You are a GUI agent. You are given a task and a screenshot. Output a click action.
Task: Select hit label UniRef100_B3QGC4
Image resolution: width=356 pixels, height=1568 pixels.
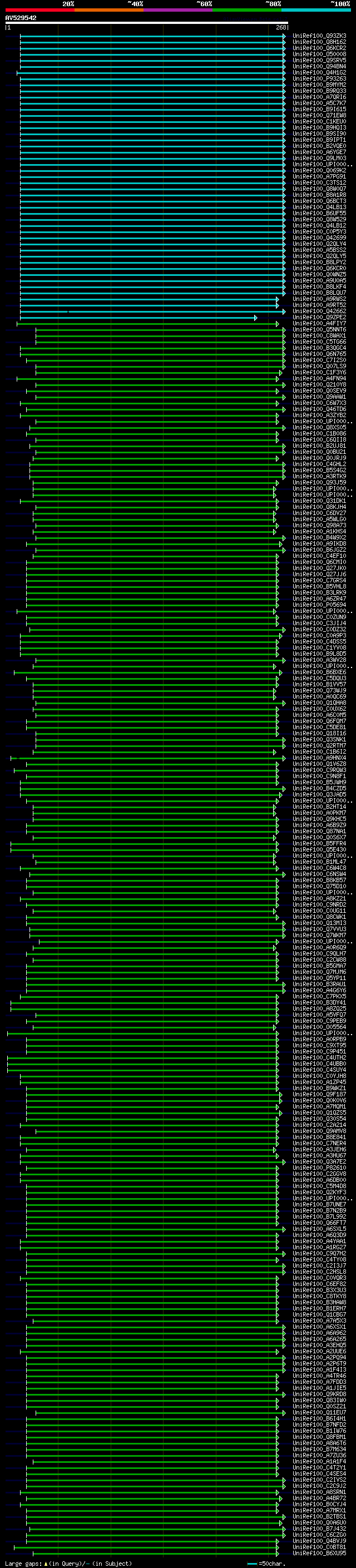(x=319, y=348)
